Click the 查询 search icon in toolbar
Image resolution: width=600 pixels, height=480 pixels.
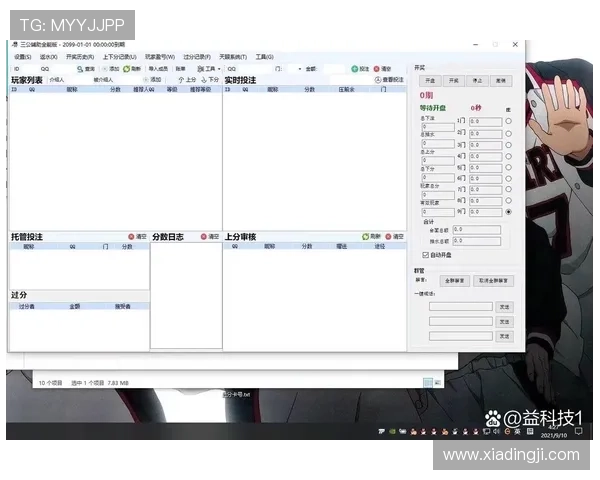tap(80, 69)
